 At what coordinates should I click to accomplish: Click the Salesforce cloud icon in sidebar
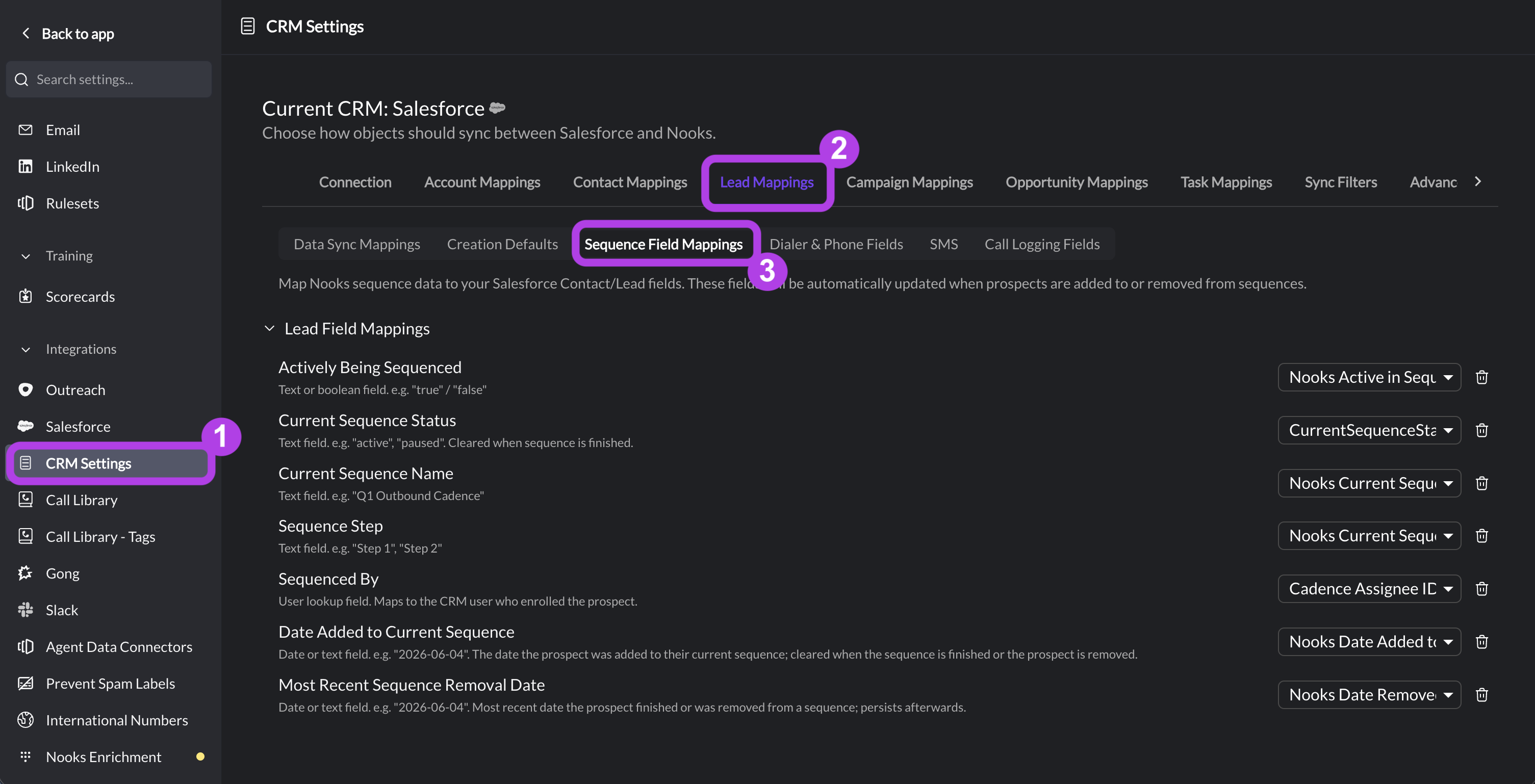pos(25,426)
